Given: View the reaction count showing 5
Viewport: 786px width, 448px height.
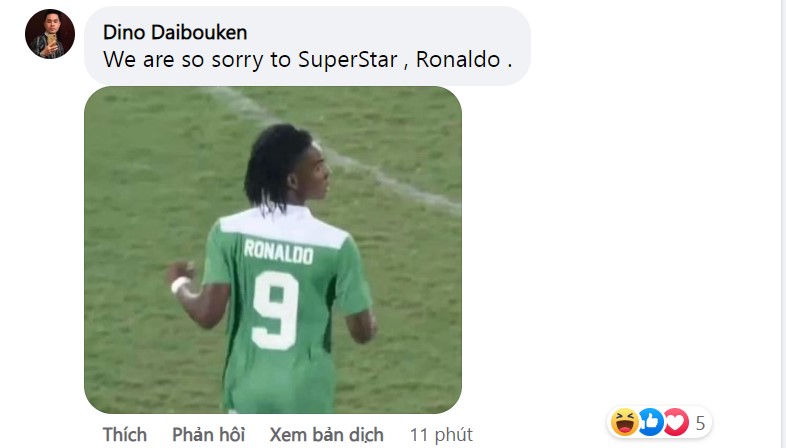Looking at the screenshot, I should pos(700,423).
